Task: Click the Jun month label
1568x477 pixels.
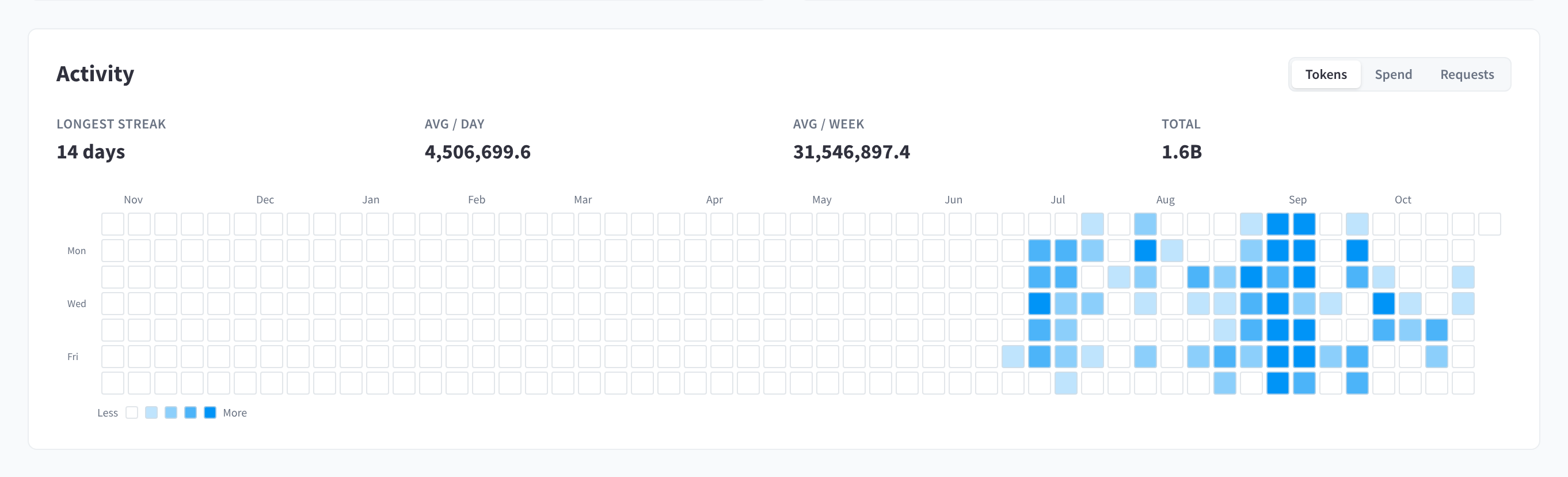Action: pyautogui.click(x=953, y=200)
